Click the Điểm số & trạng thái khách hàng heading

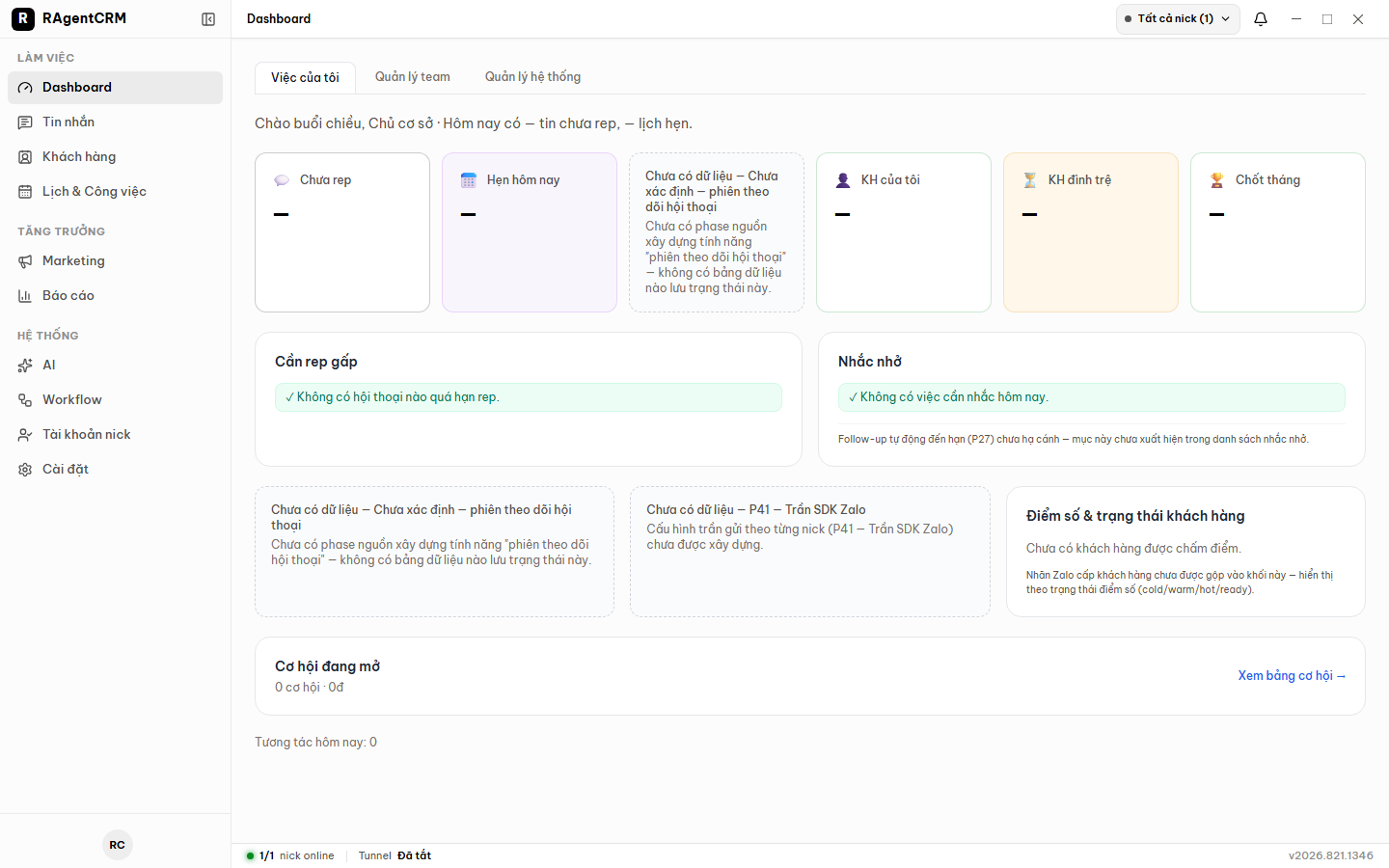[1135, 516]
